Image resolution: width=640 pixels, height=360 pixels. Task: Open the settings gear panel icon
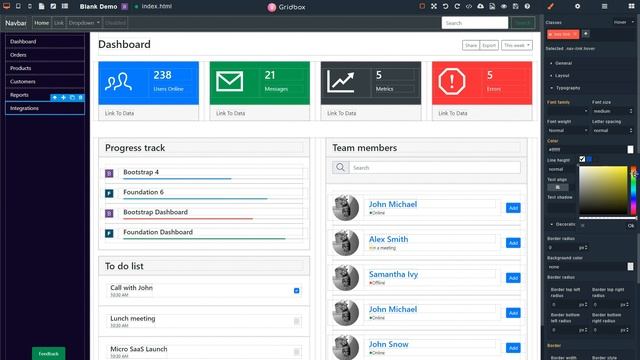pyautogui.click(x=577, y=6)
